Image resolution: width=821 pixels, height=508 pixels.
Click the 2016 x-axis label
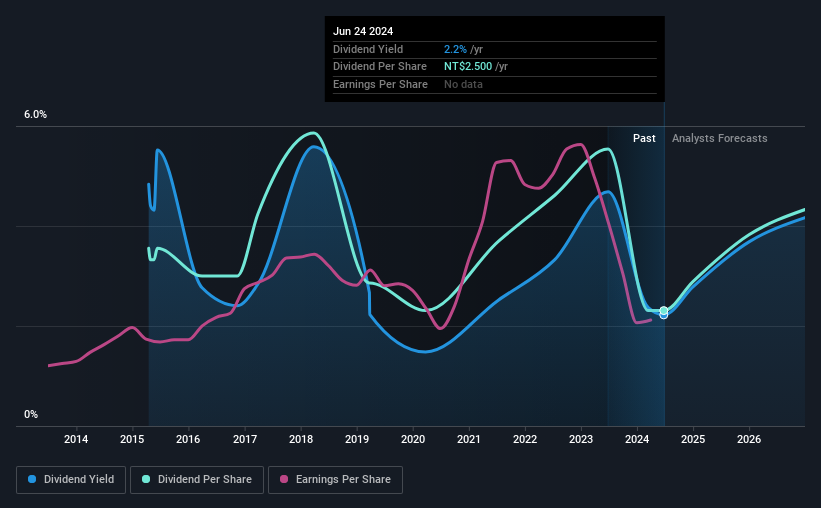coord(188,439)
